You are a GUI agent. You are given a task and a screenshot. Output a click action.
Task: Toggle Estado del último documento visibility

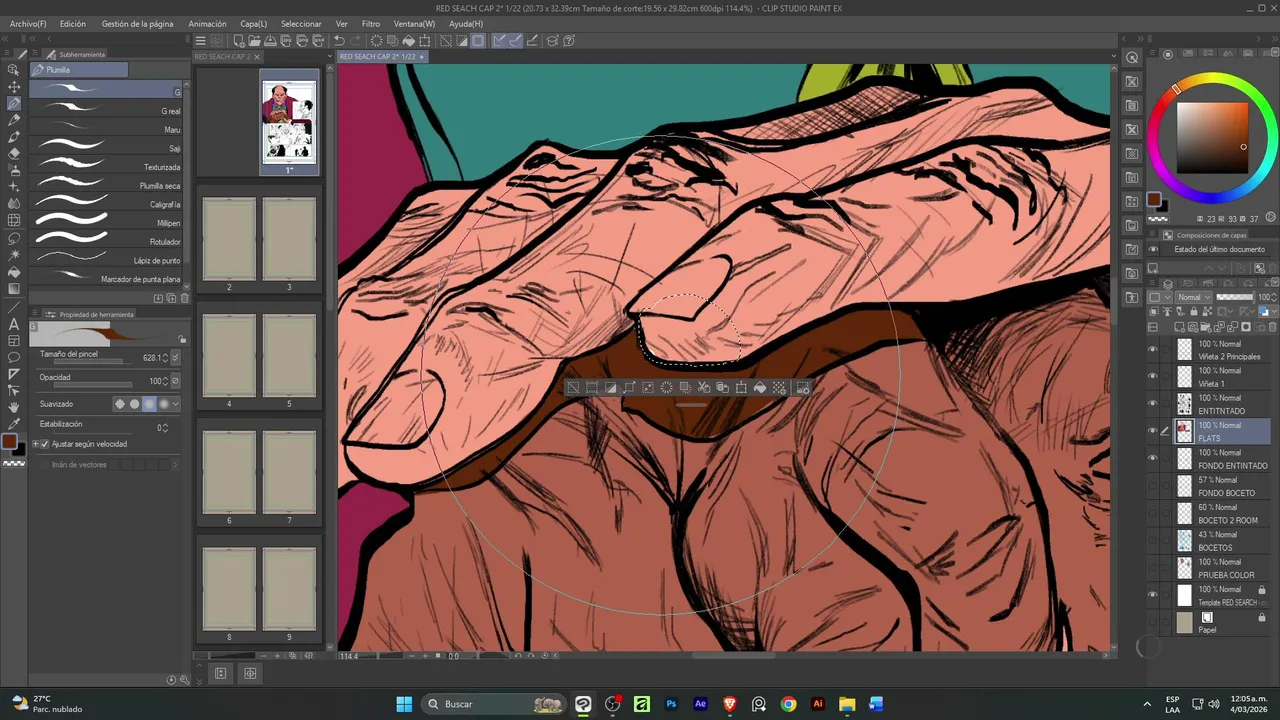[x=1153, y=249]
